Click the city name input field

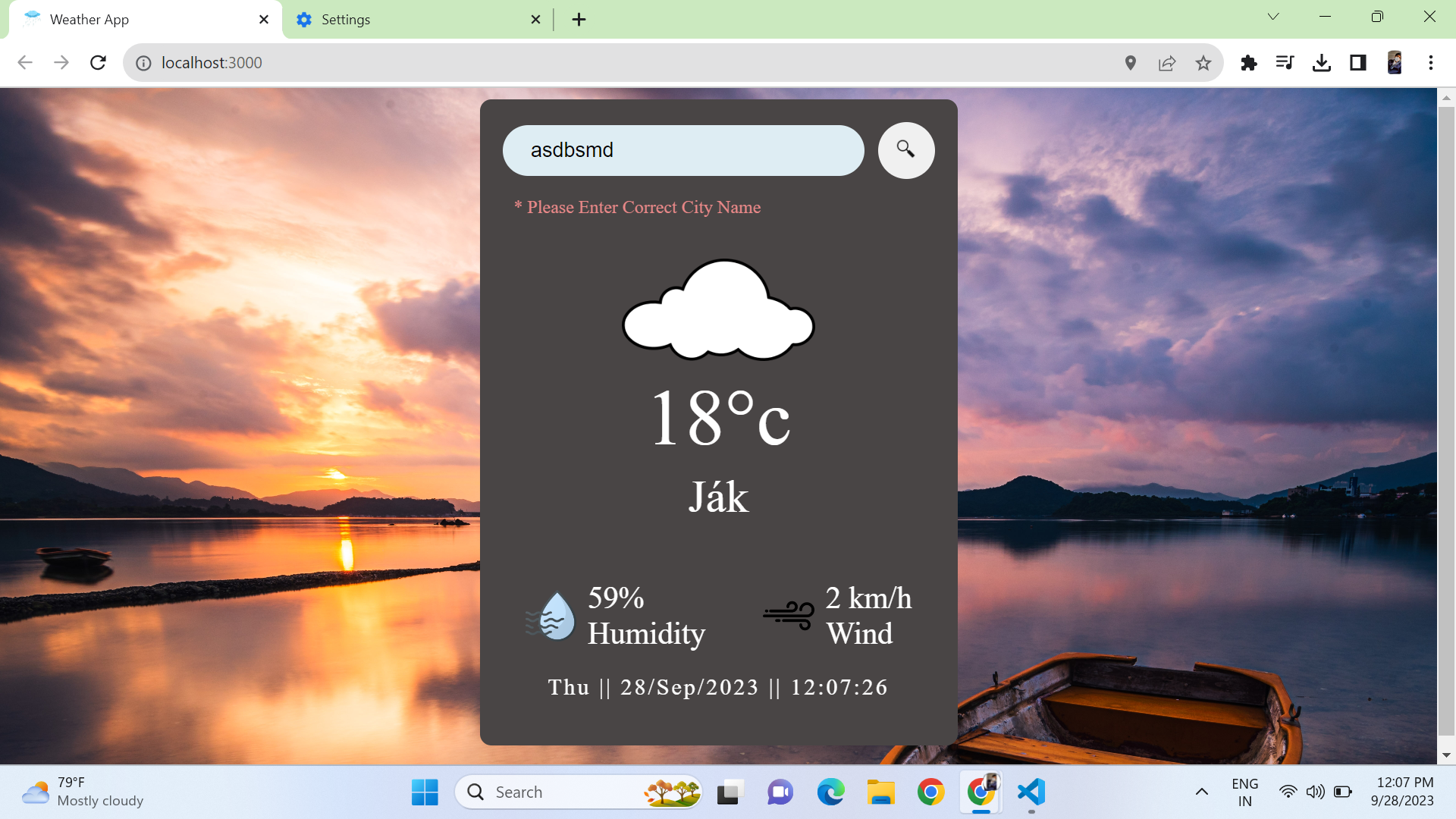coord(682,150)
